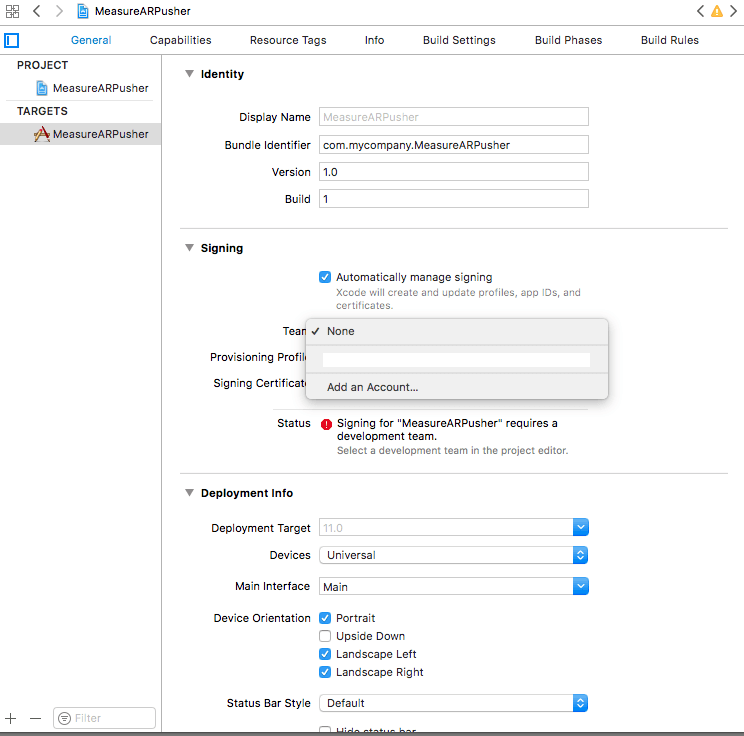Enable Upside Down orientation checkbox
744x736 pixels.
point(325,636)
